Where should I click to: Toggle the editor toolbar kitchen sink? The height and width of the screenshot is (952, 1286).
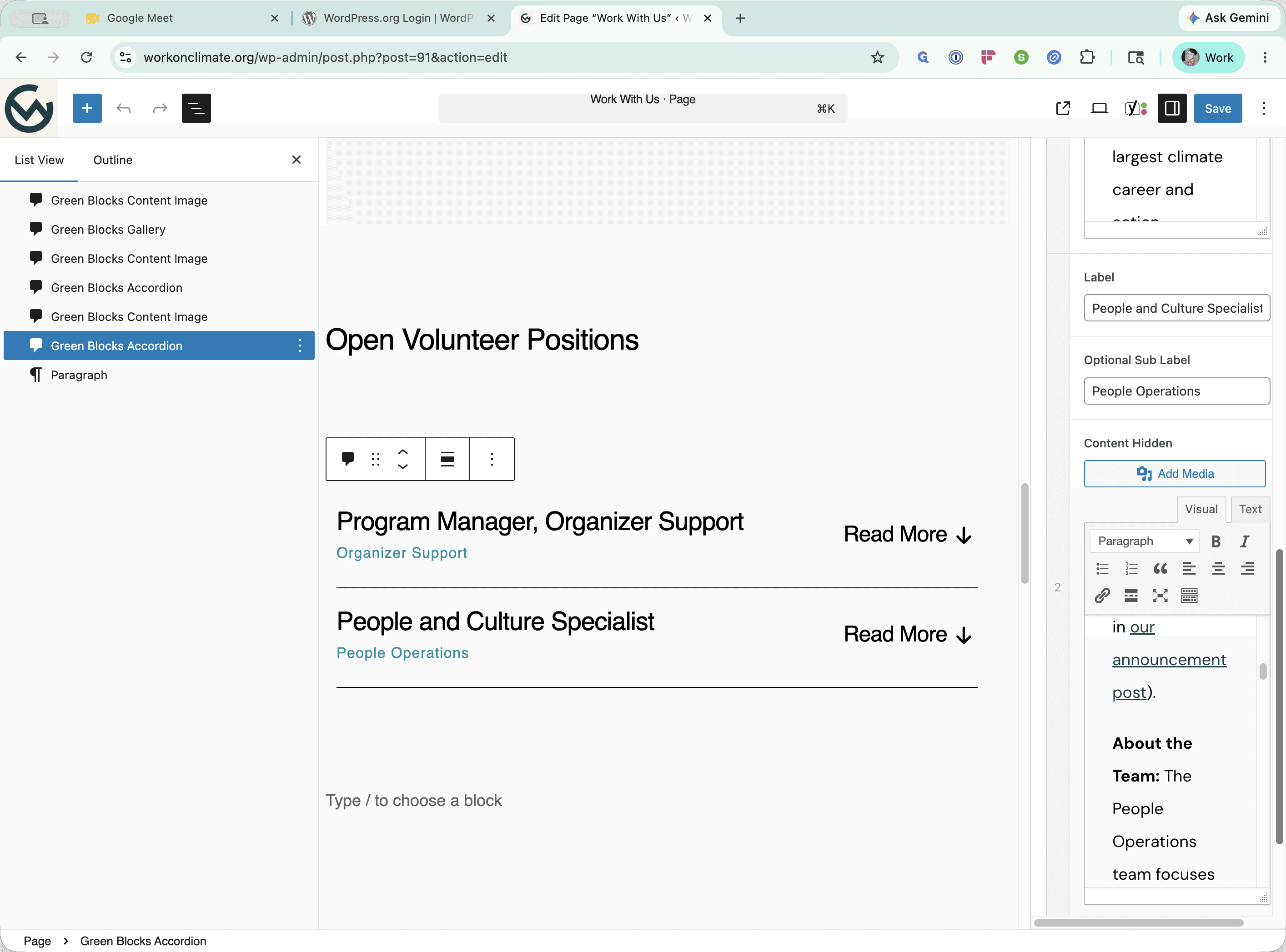[x=1189, y=596]
